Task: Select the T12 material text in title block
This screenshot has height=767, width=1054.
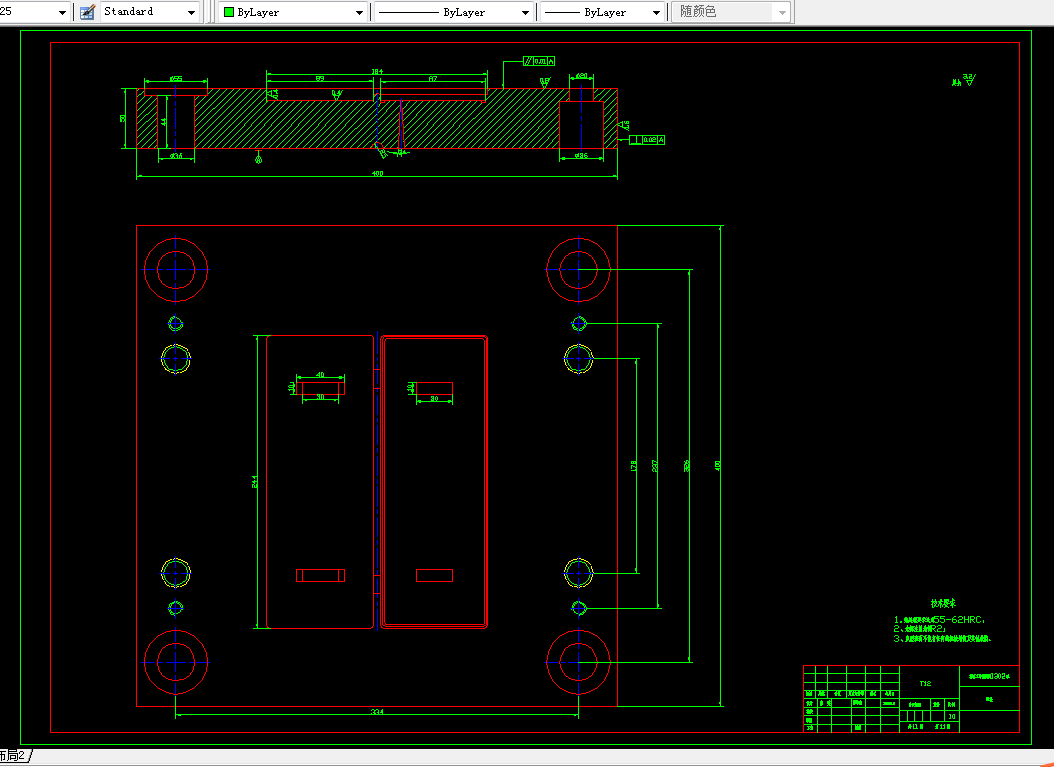Action: click(926, 684)
